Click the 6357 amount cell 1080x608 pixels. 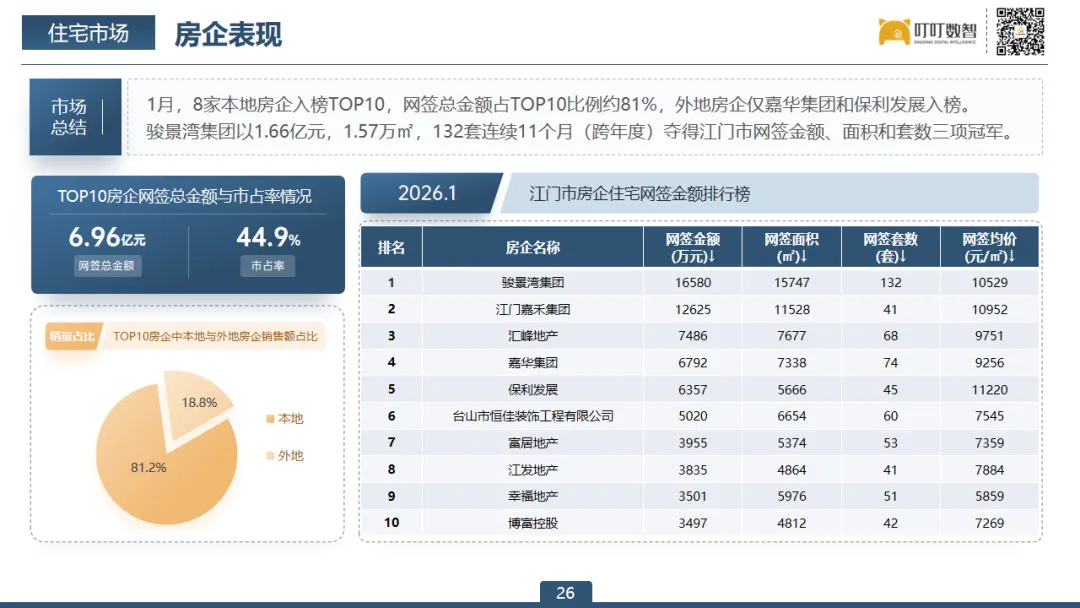click(693, 390)
